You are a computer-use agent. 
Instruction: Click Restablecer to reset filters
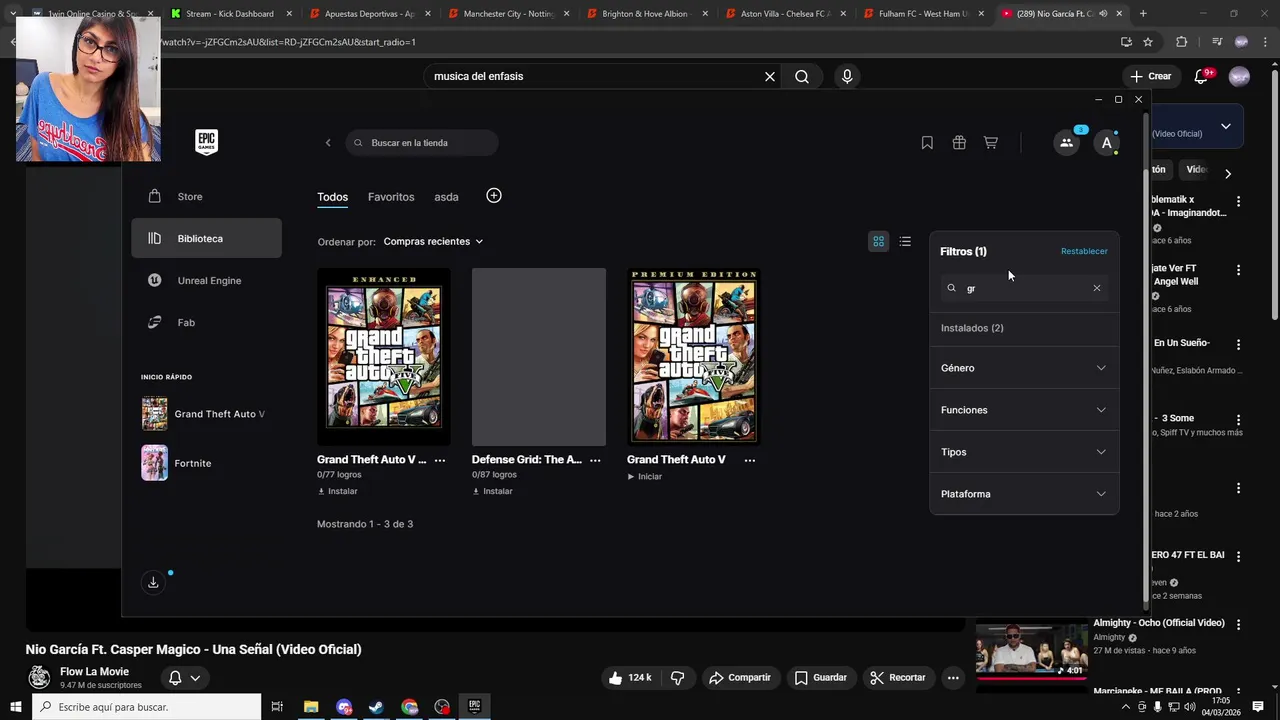click(1084, 251)
